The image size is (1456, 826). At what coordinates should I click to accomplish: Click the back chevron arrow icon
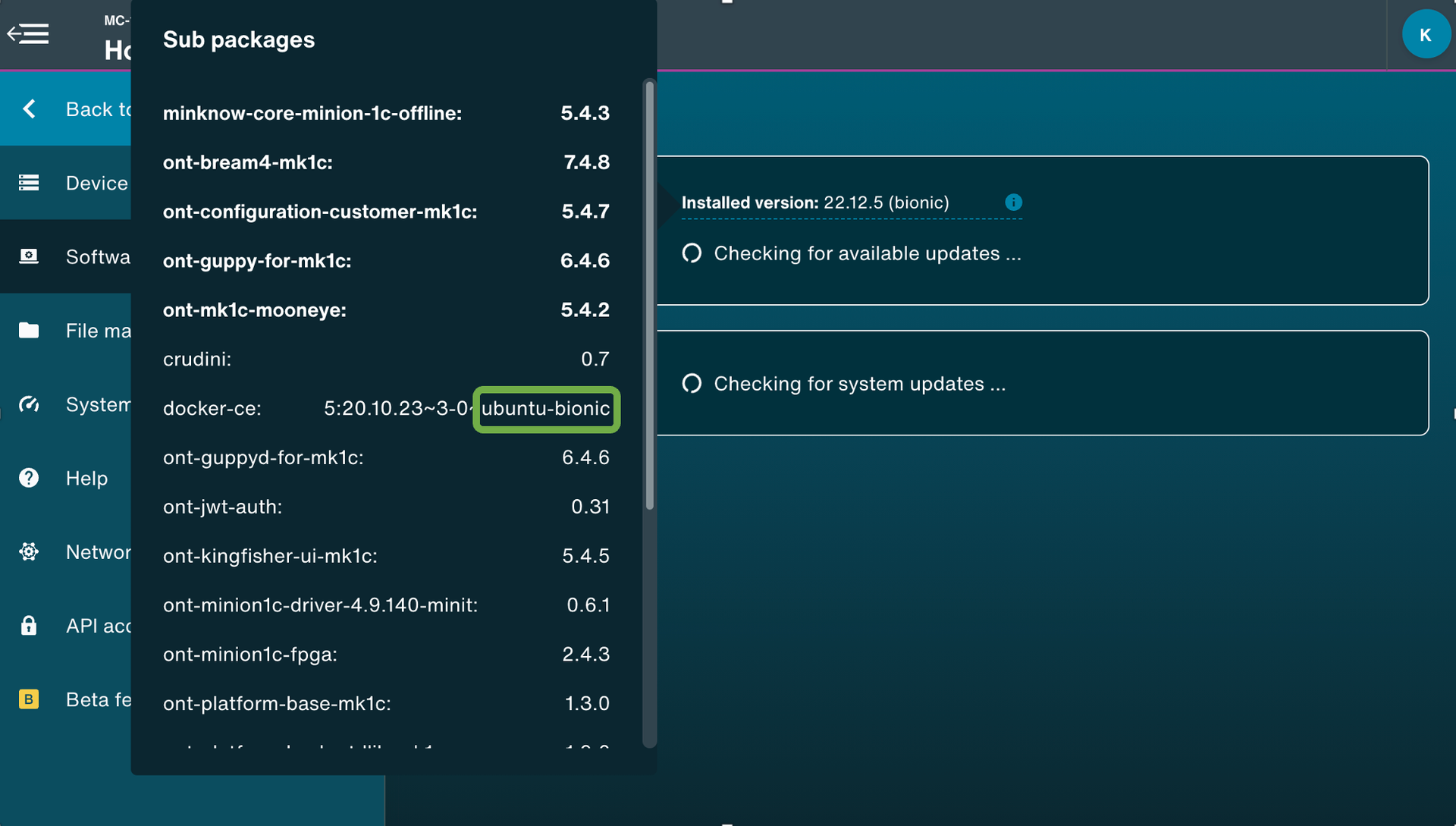[x=30, y=109]
